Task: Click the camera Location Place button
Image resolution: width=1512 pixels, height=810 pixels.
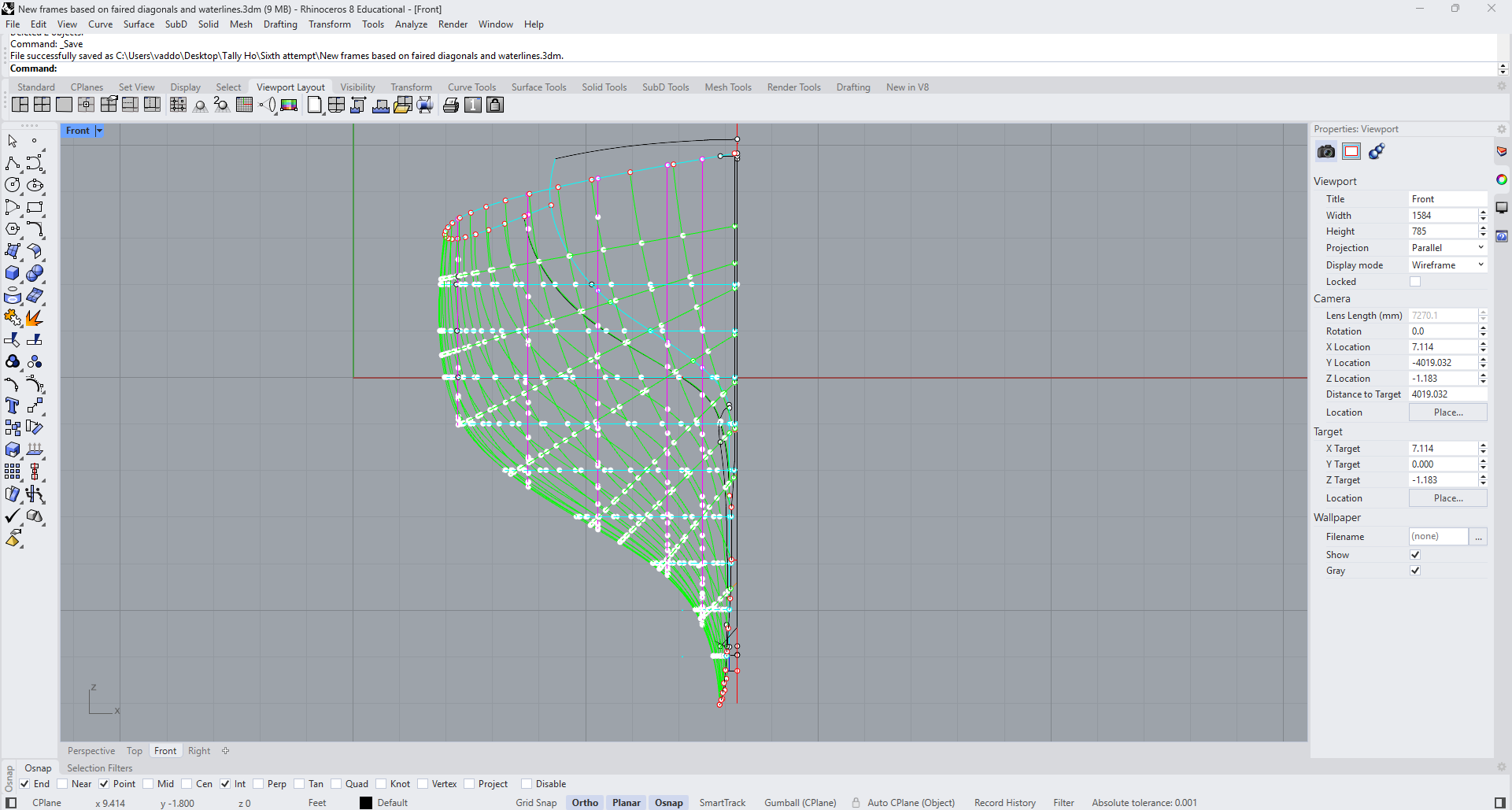Action: click(x=1447, y=412)
